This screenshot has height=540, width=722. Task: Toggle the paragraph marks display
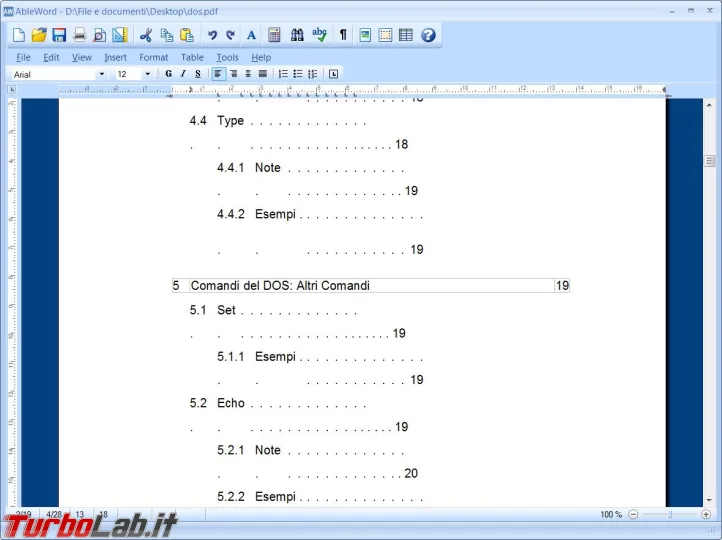(343, 35)
